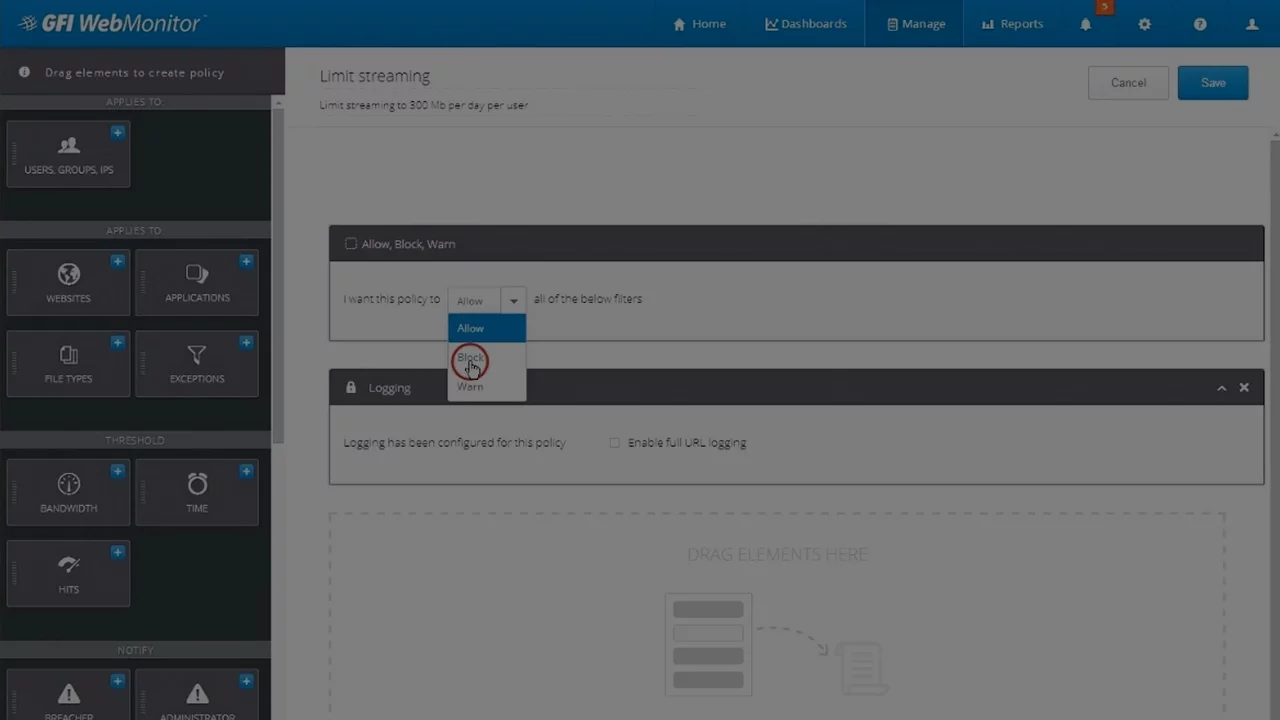
Task: Select the File Types element tile
Action: point(68,364)
